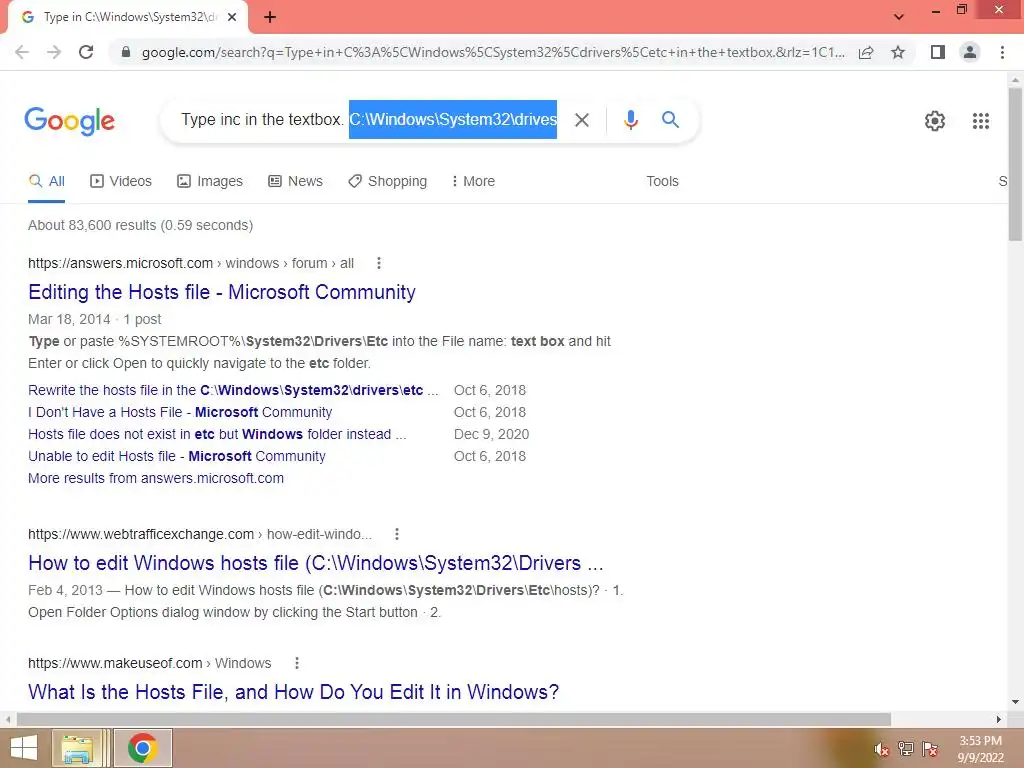This screenshot has height=768, width=1024.
Task: Bookmark this page with the star icon
Action: coord(898,52)
